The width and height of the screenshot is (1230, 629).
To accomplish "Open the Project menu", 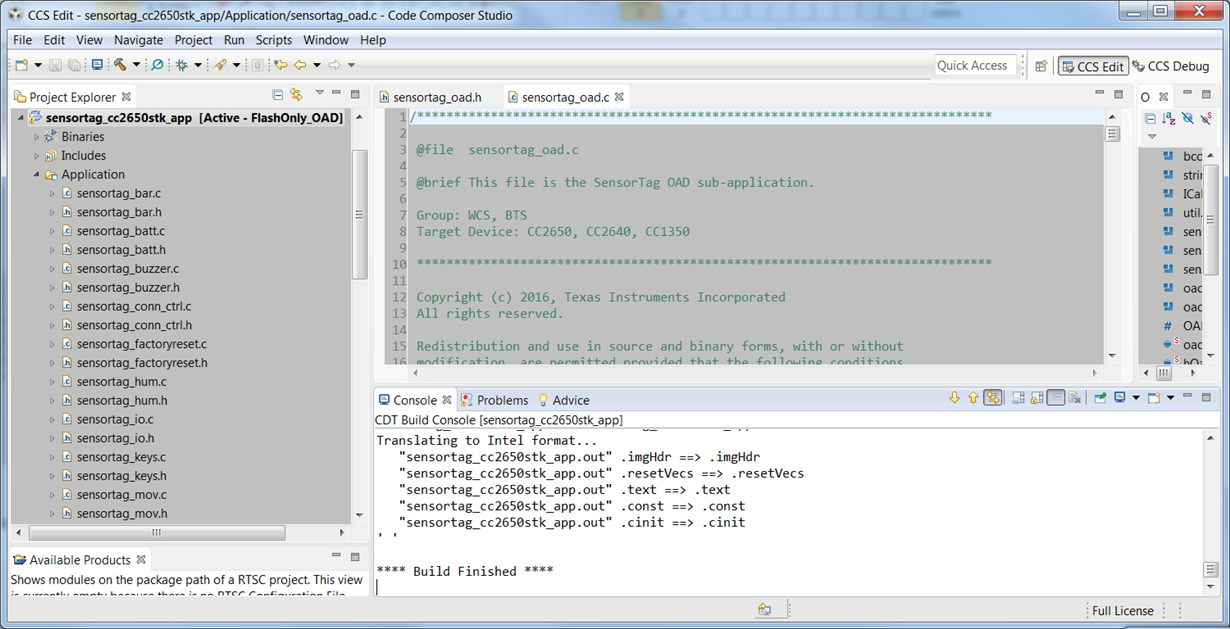I will click(193, 40).
